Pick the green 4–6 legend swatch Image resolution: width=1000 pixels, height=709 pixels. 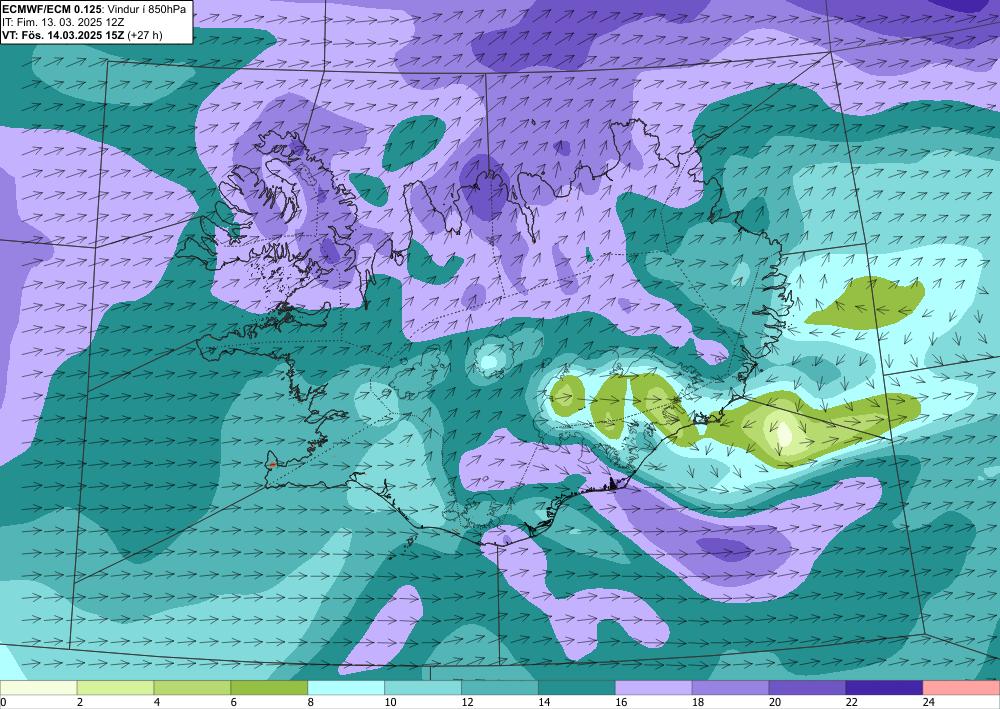pos(192,688)
